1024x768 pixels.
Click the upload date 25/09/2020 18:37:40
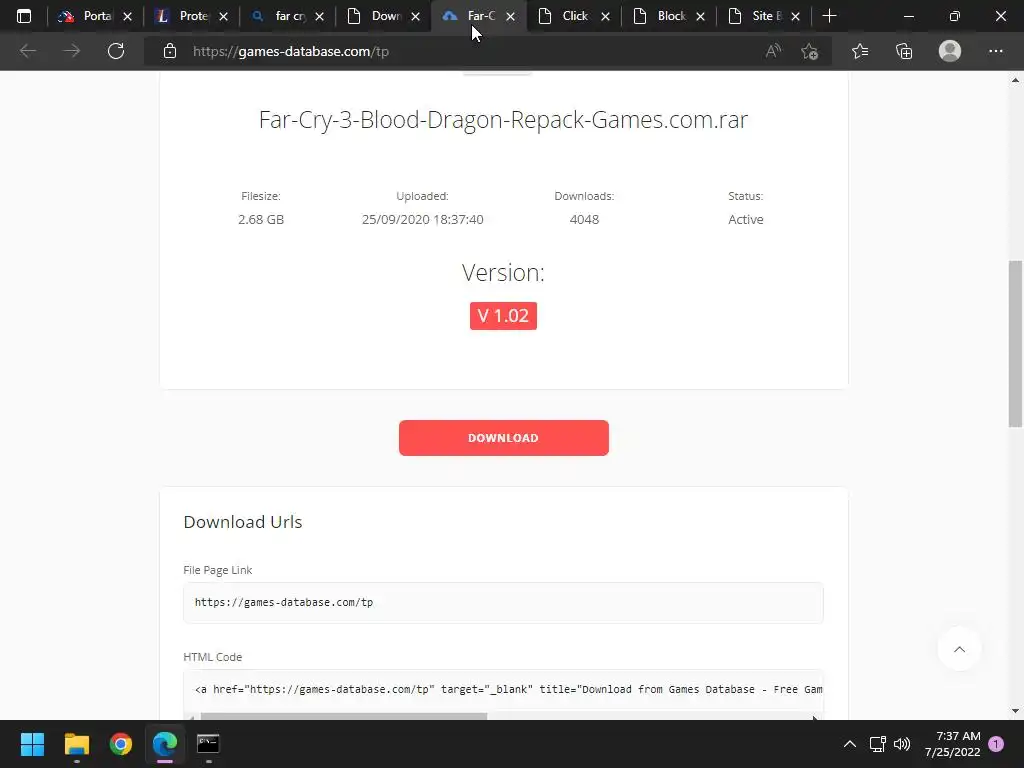423,219
